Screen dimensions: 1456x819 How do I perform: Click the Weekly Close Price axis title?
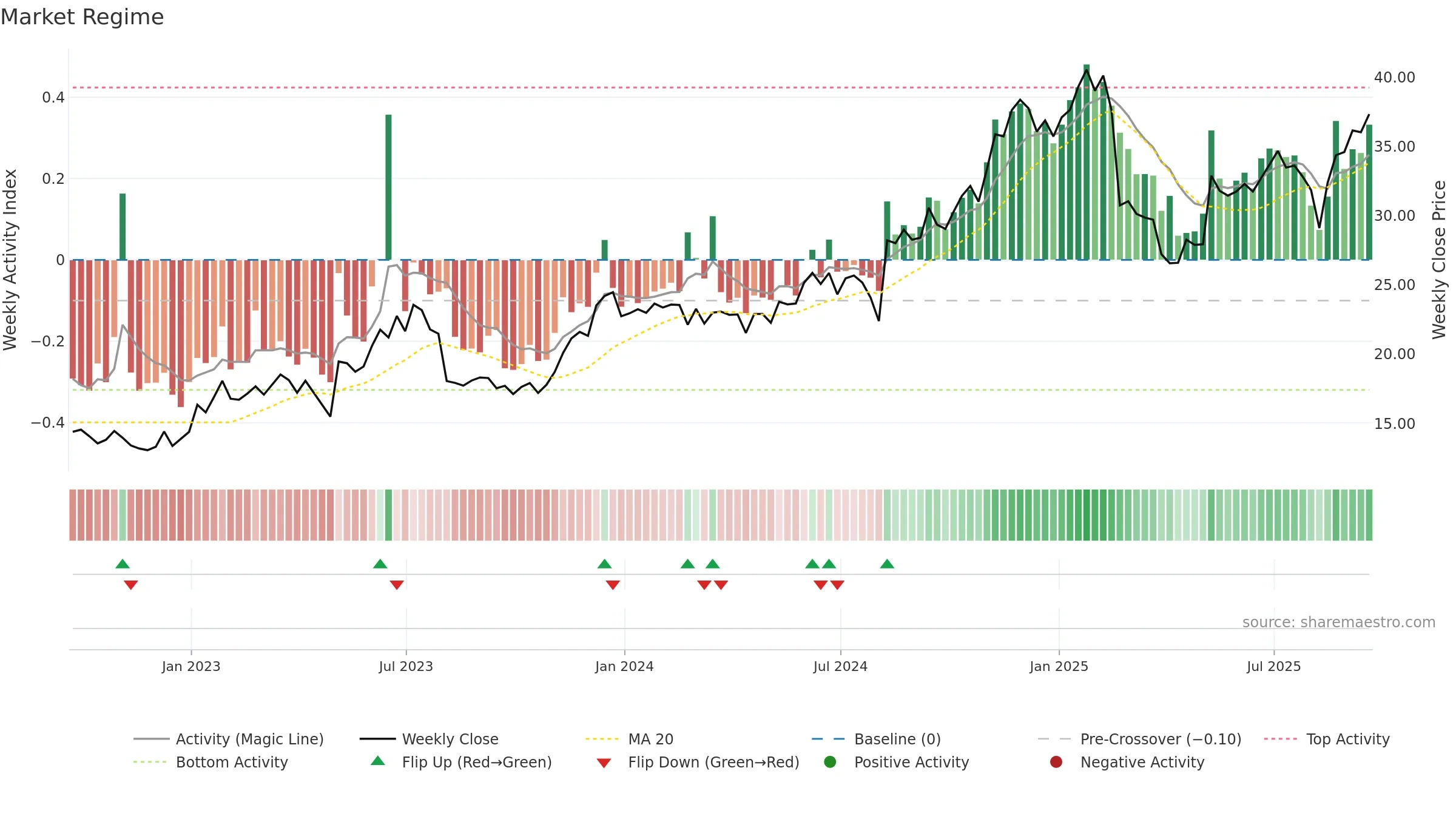(x=1439, y=260)
